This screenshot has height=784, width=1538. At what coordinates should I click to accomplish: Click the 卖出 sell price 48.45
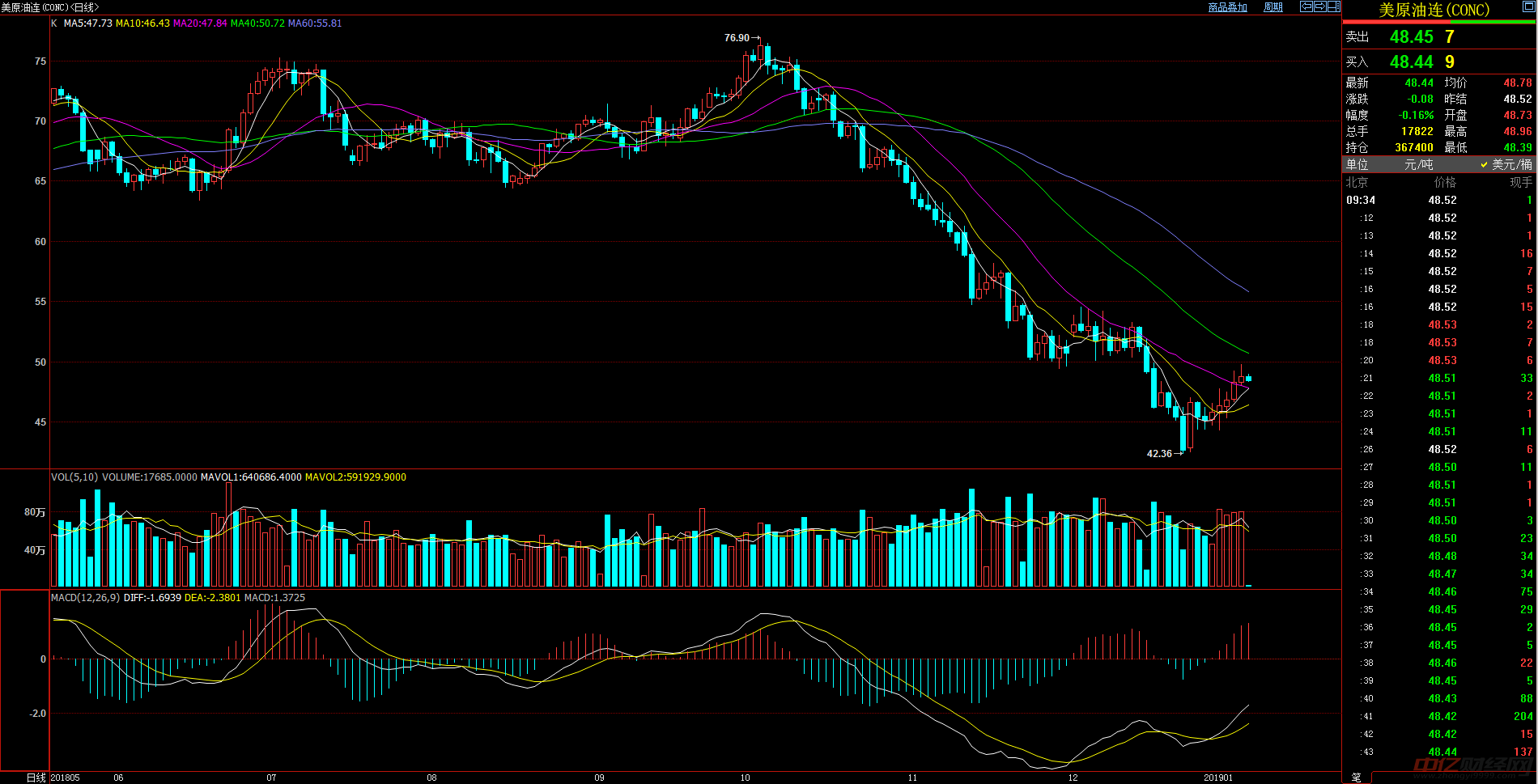click(1411, 37)
